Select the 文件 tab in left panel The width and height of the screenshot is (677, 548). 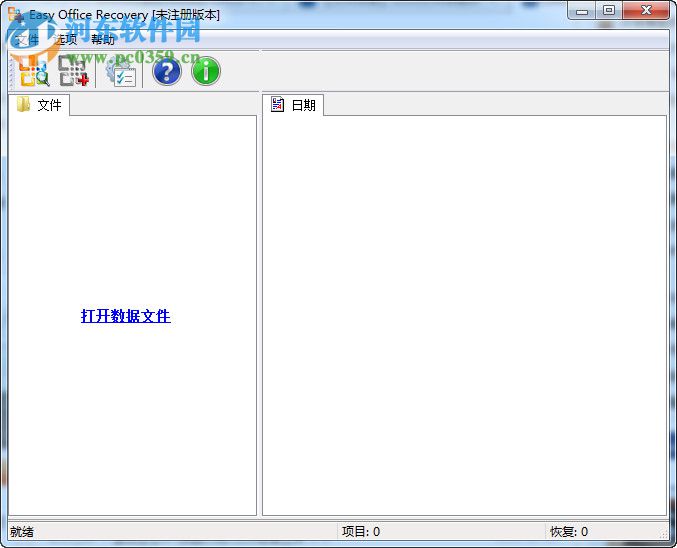(39, 105)
